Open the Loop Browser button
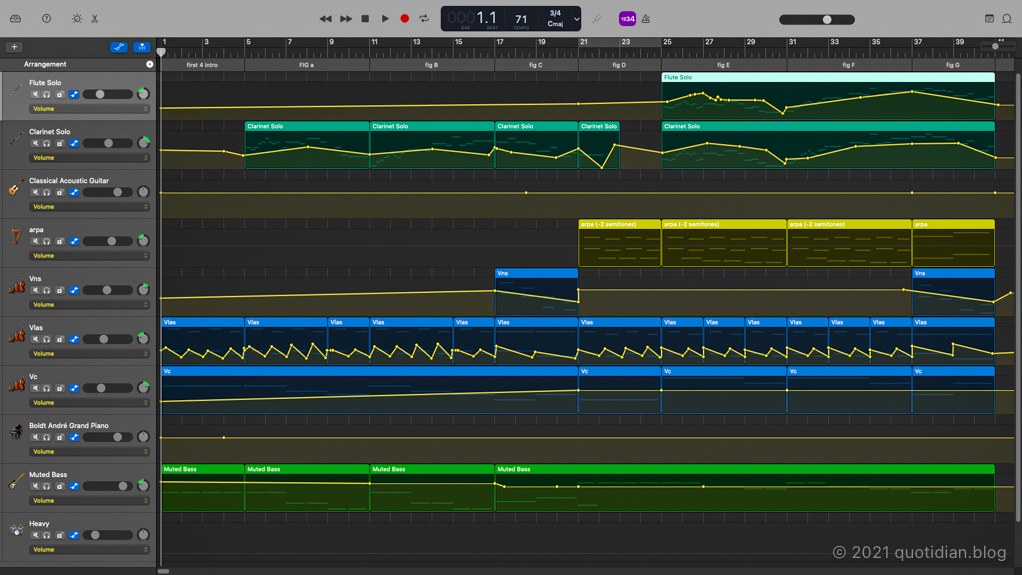Viewport: 1022px width, 575px height. tap(1007, 19)
